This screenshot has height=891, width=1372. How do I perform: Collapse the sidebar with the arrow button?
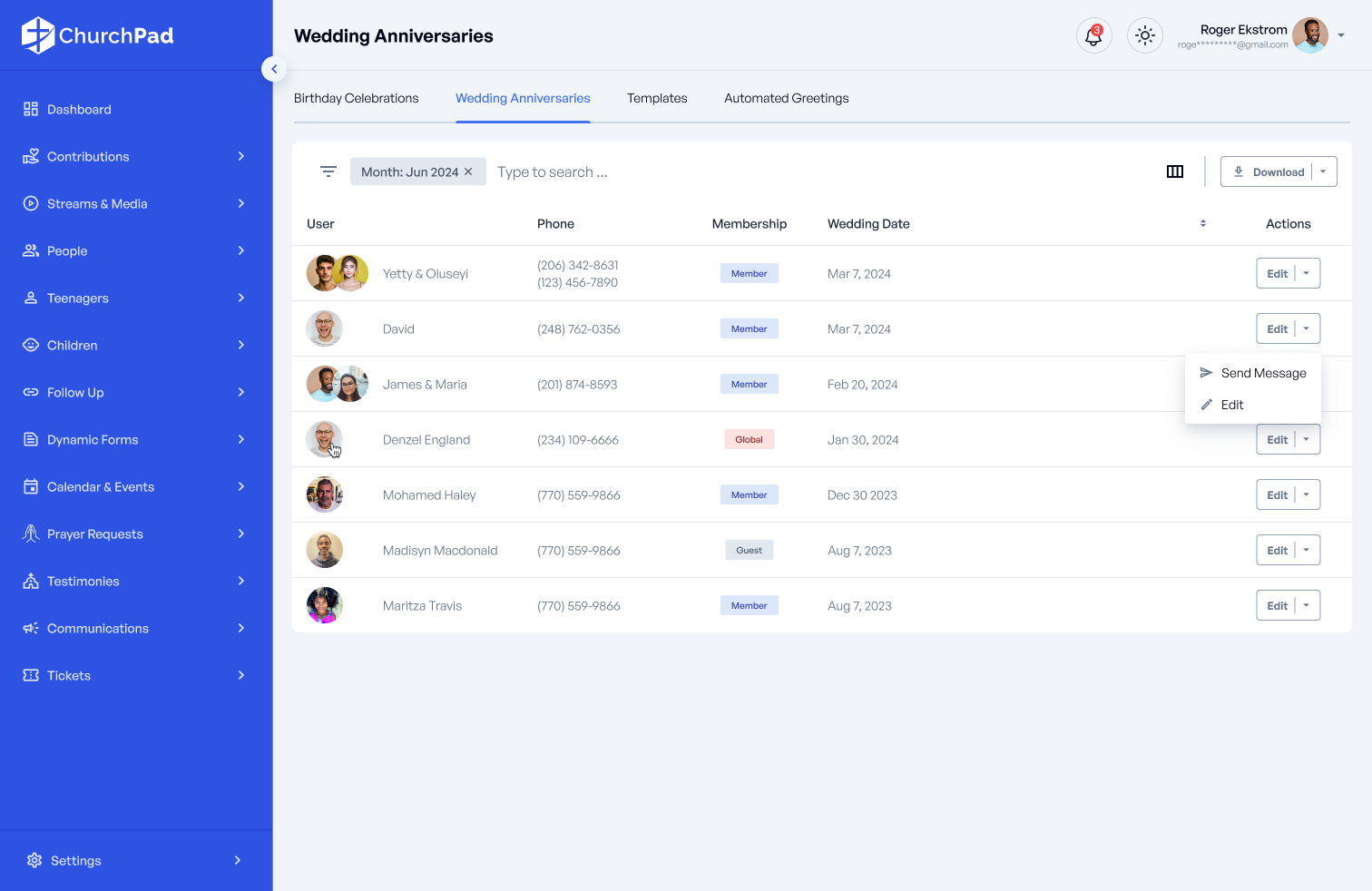(x=274, y=69)
